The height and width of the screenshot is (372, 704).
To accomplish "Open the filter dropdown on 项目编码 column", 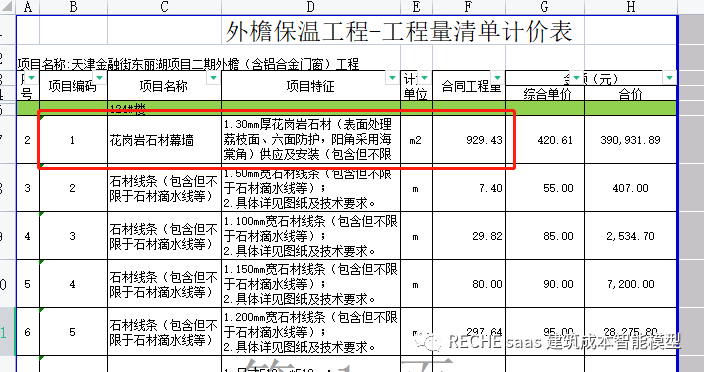I will [100, 78].
